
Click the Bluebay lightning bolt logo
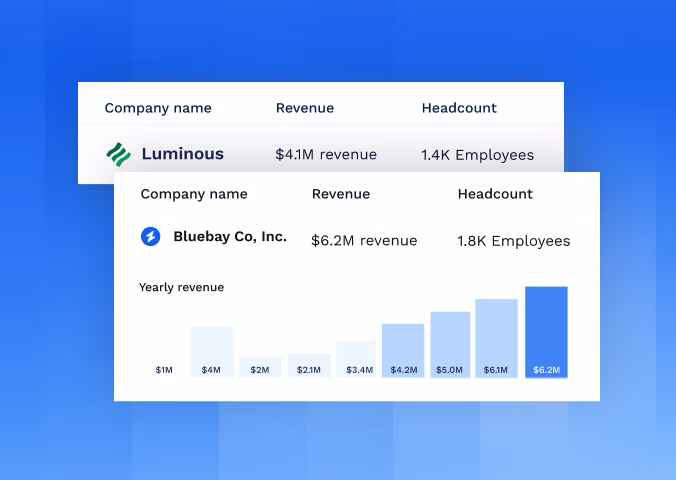tap(150, 237)
